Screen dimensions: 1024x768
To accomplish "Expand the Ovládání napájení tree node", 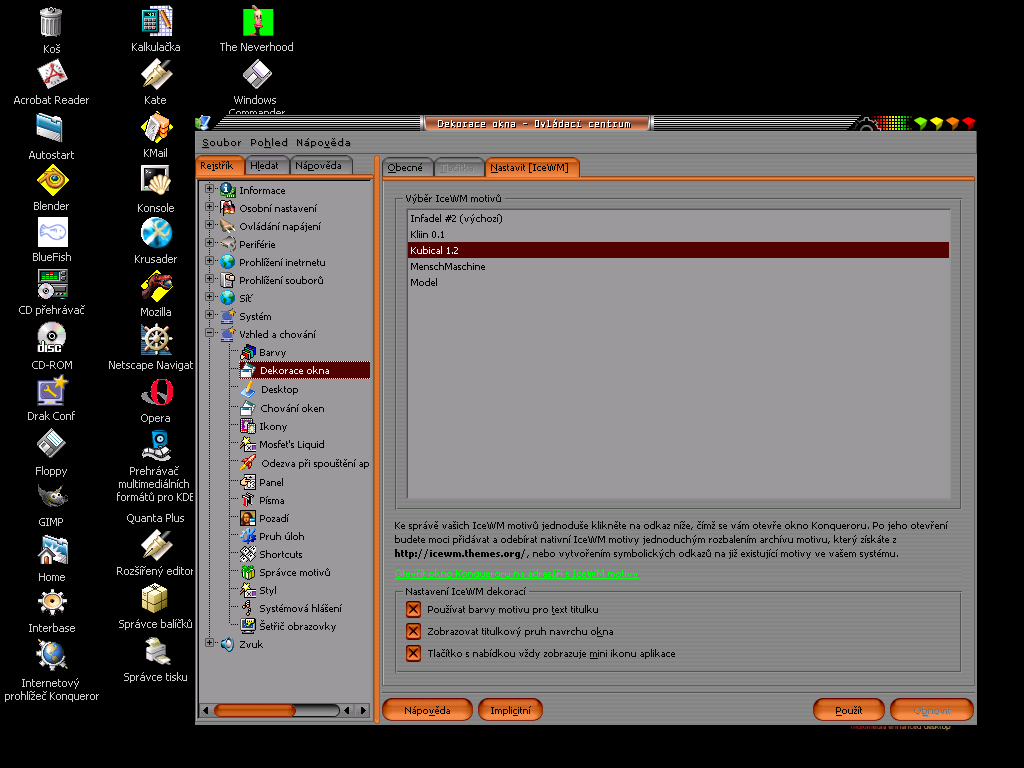I will (x=210, y=225).
